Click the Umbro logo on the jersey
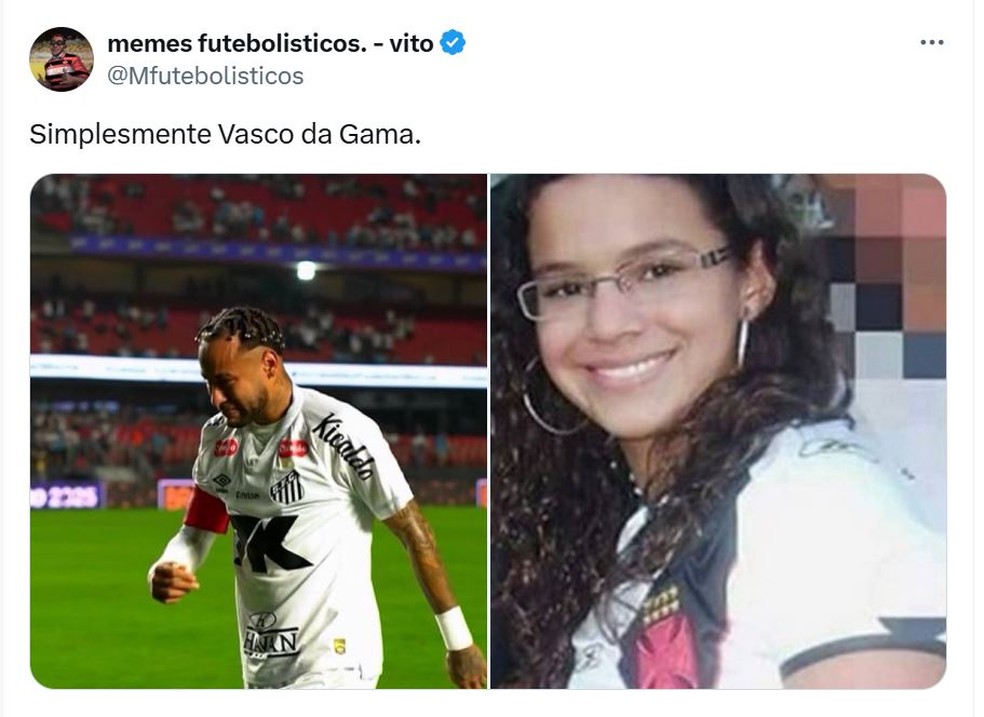The width and height of the screenshot is (984, 717). (x=221, y=483)
